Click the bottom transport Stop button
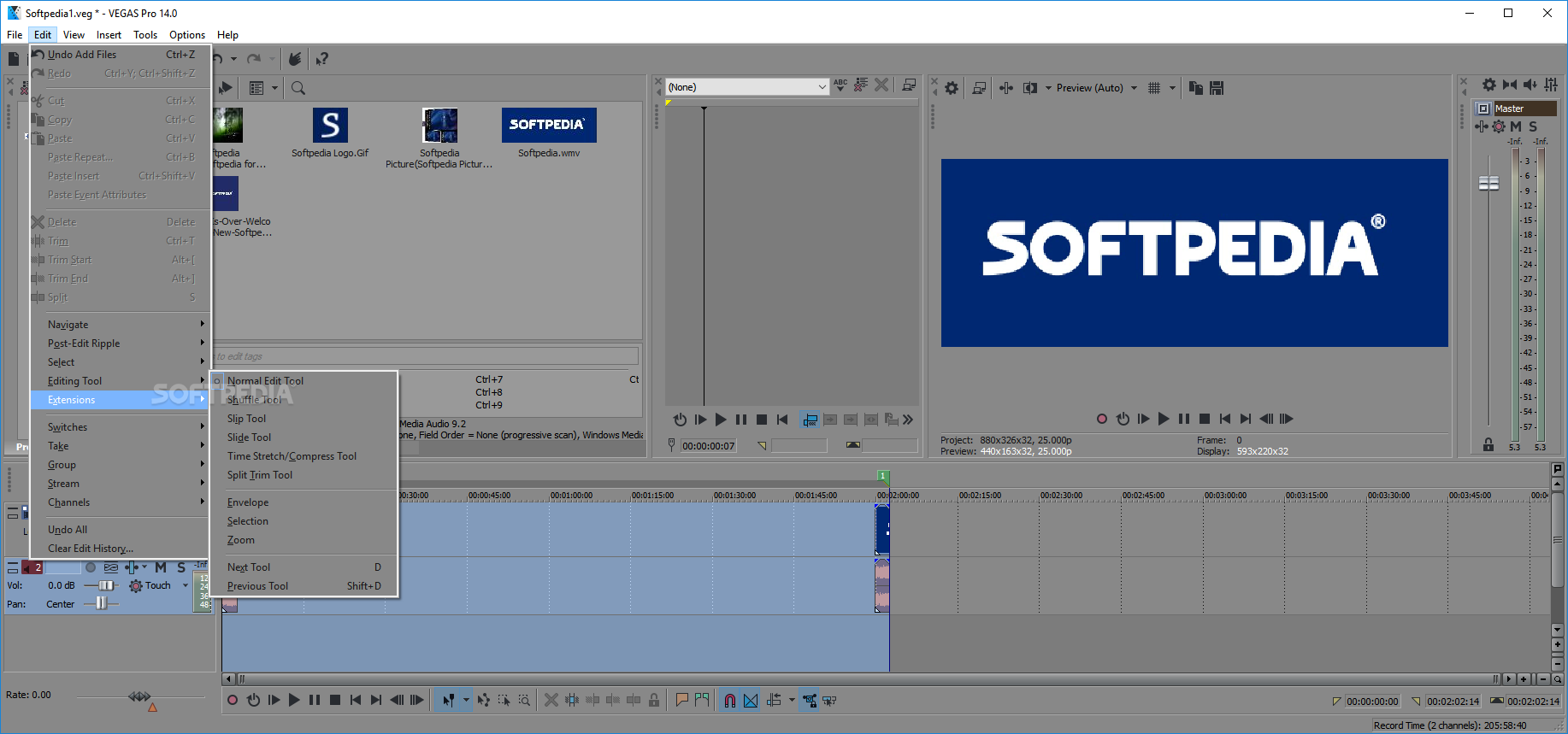Image resolution: width=1568 pixels, height=734 pixels. click(335, 700)
